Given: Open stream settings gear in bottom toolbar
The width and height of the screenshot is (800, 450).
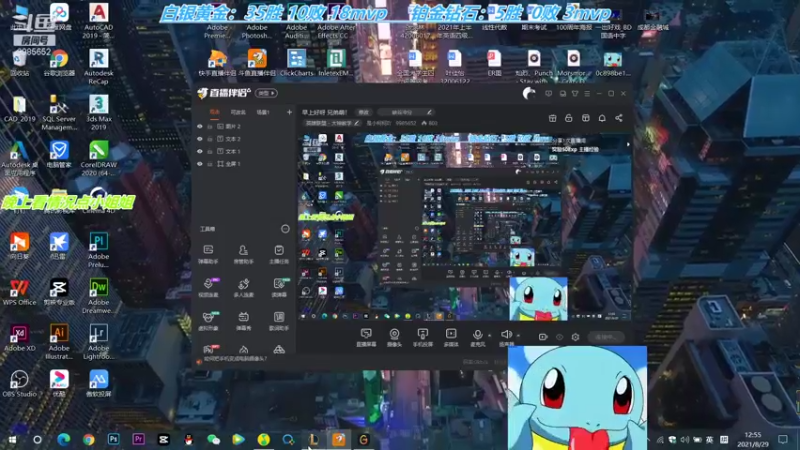Looking at the screenshot, I should pyautogui.click(x=576, y=337).
